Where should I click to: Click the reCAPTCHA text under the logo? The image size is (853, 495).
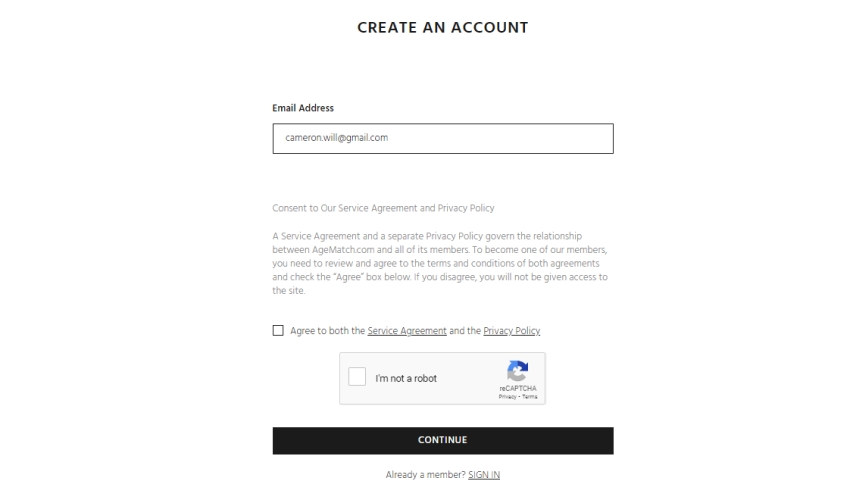518,388
